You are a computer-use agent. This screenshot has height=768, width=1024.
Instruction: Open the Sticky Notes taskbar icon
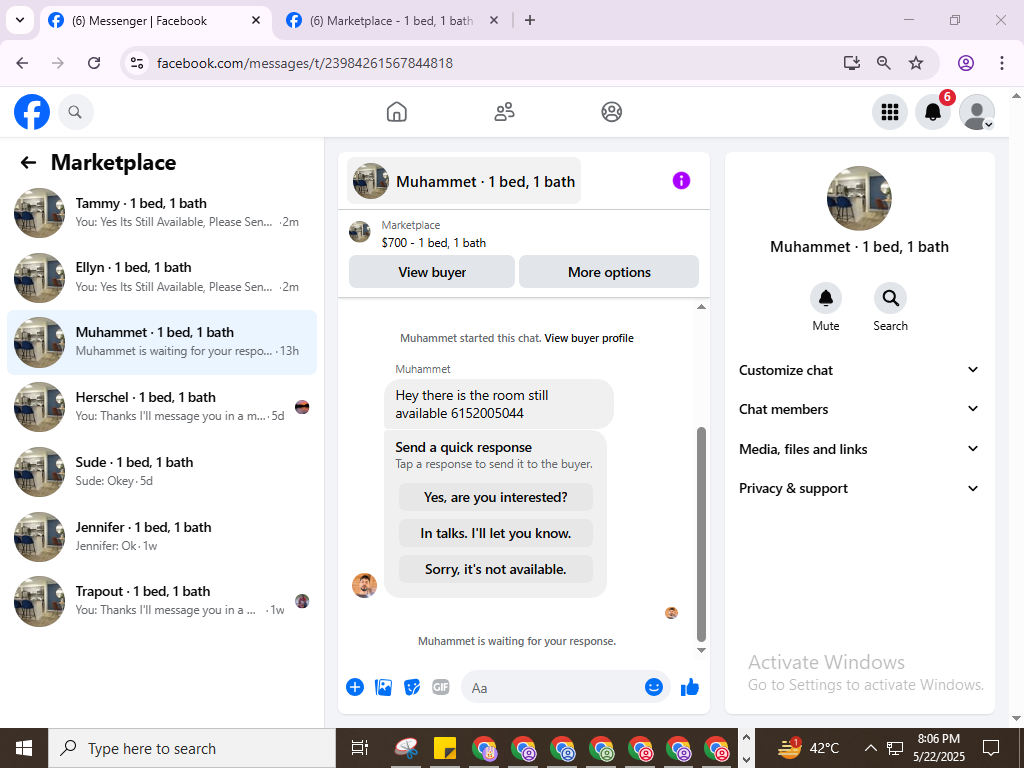coord(445,748)
